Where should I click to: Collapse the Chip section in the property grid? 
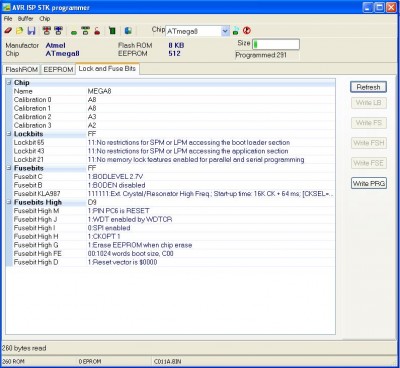9,83
